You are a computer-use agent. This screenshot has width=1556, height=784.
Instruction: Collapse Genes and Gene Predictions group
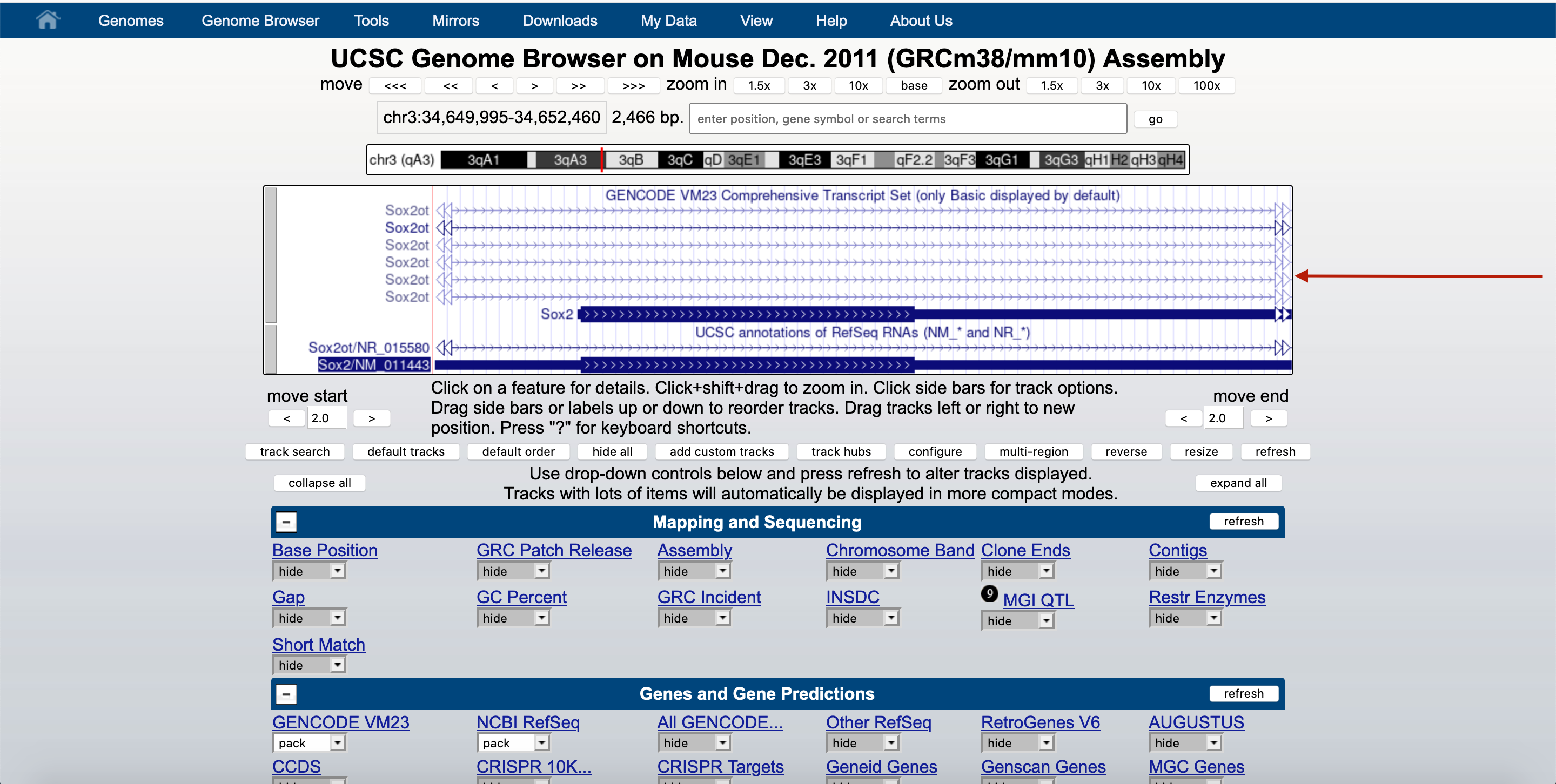coord(286,694)
